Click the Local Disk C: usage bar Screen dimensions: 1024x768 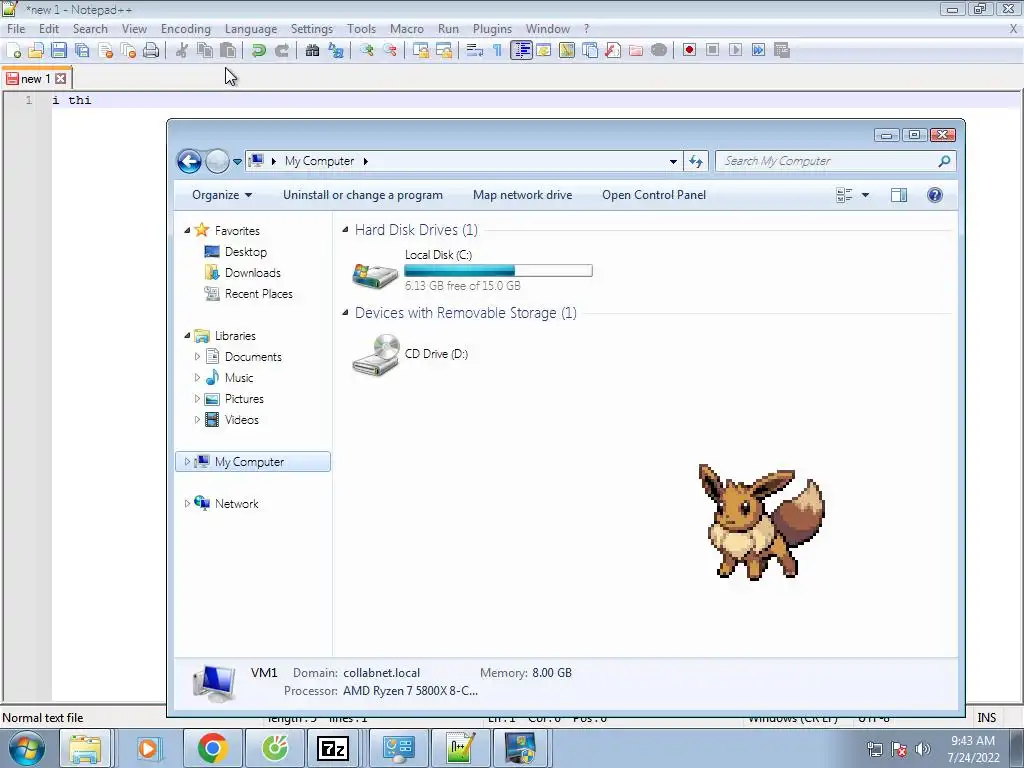(x=498, y=270)
